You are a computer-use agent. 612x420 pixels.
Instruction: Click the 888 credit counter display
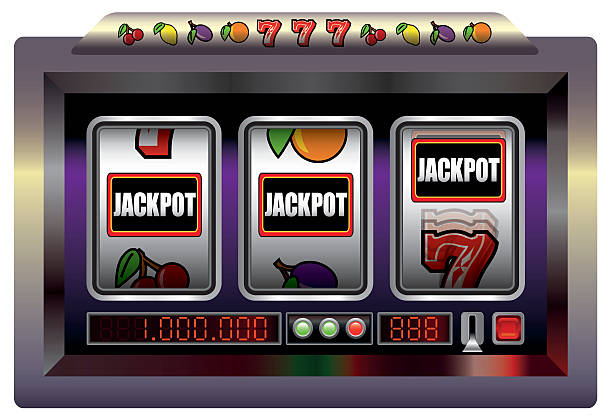(415, 329)
